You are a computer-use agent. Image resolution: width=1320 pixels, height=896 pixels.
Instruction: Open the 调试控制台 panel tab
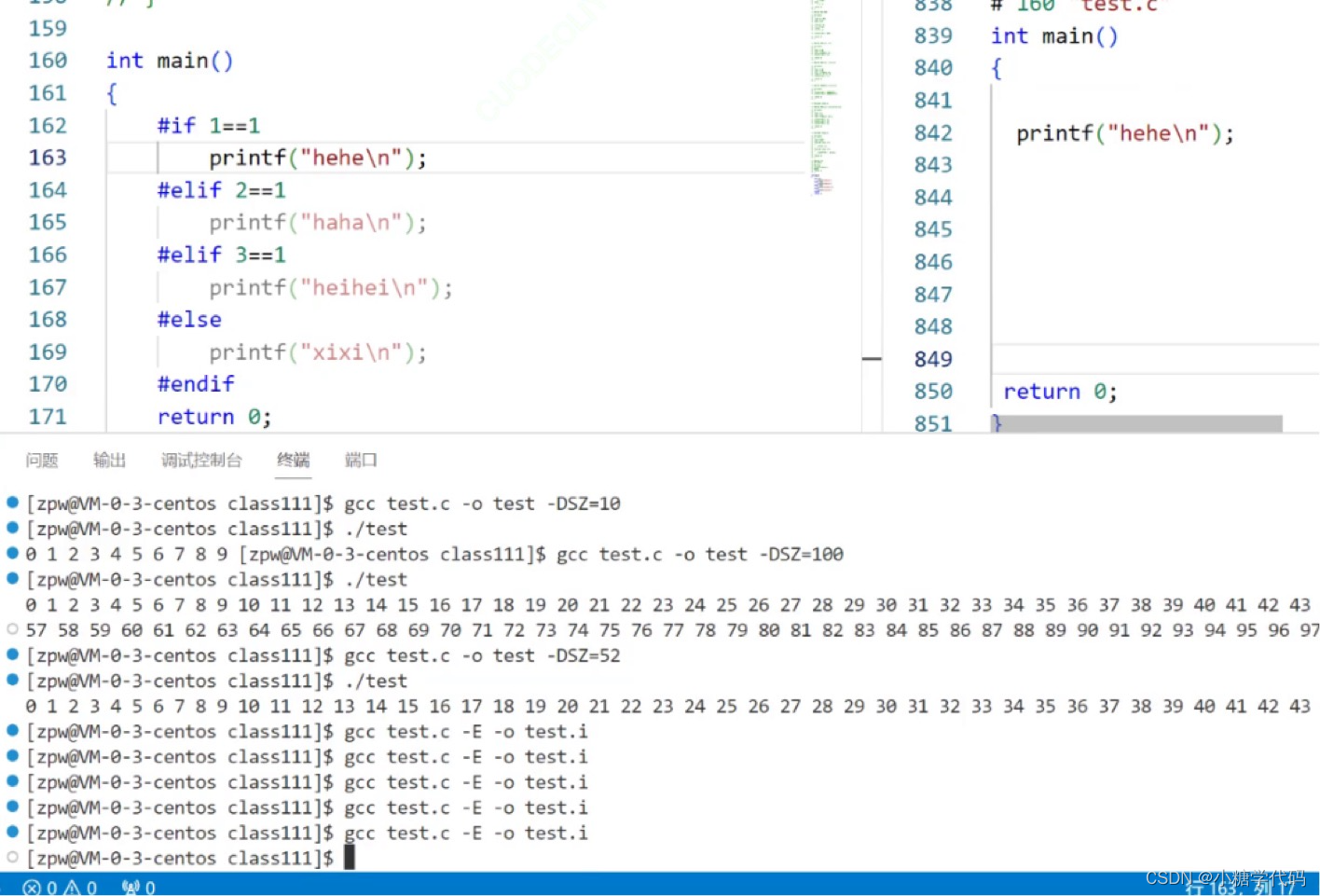pos(201,460)
